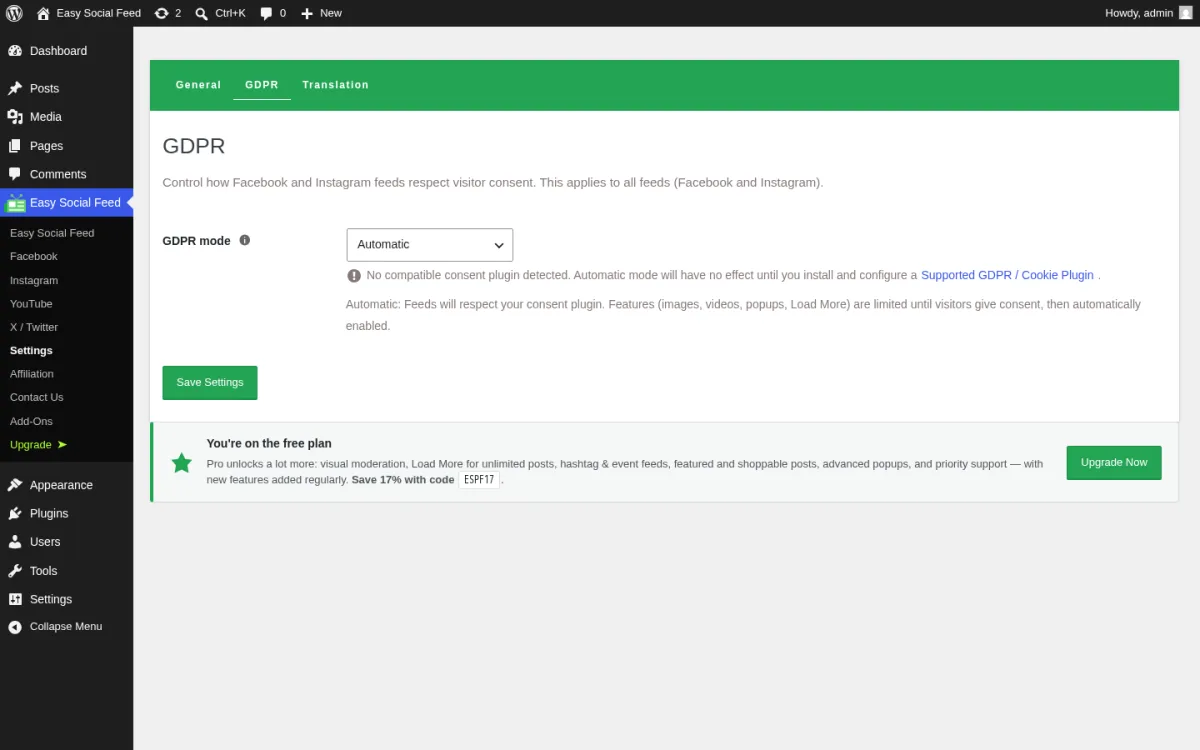The height and width of the screenshot is (750, 1200).
Task: Click the Settings sliders icon in sidebar
Action: (15, 599)
